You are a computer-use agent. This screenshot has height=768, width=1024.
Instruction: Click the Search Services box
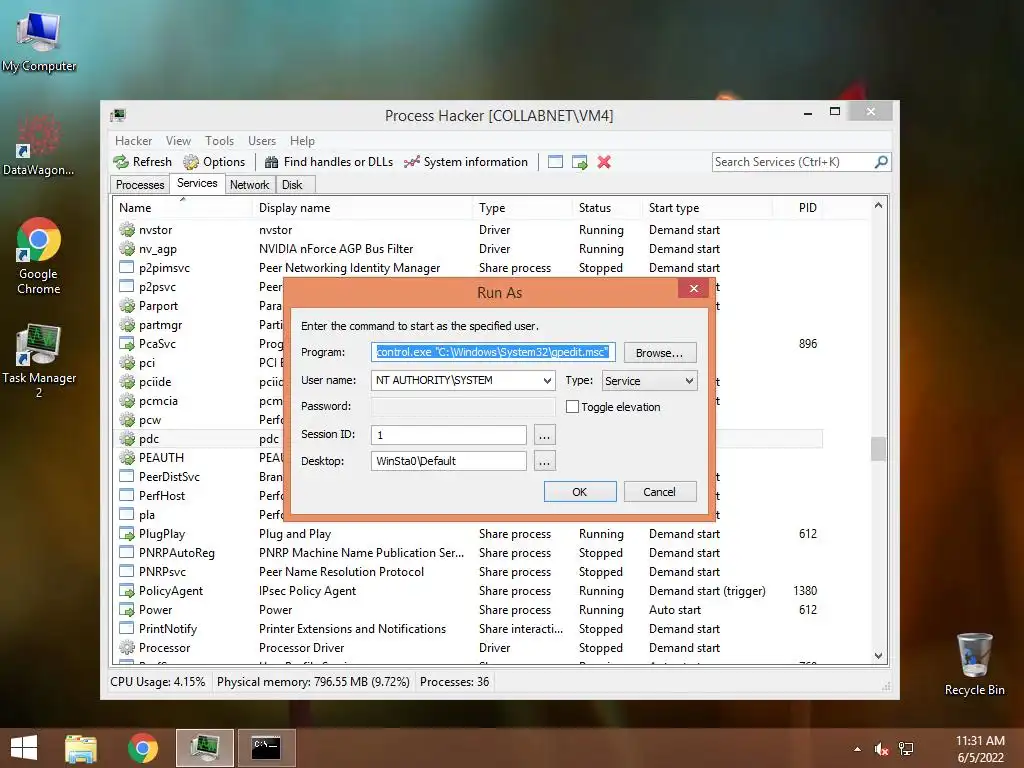pyautogui.click(x=793, y=162)
